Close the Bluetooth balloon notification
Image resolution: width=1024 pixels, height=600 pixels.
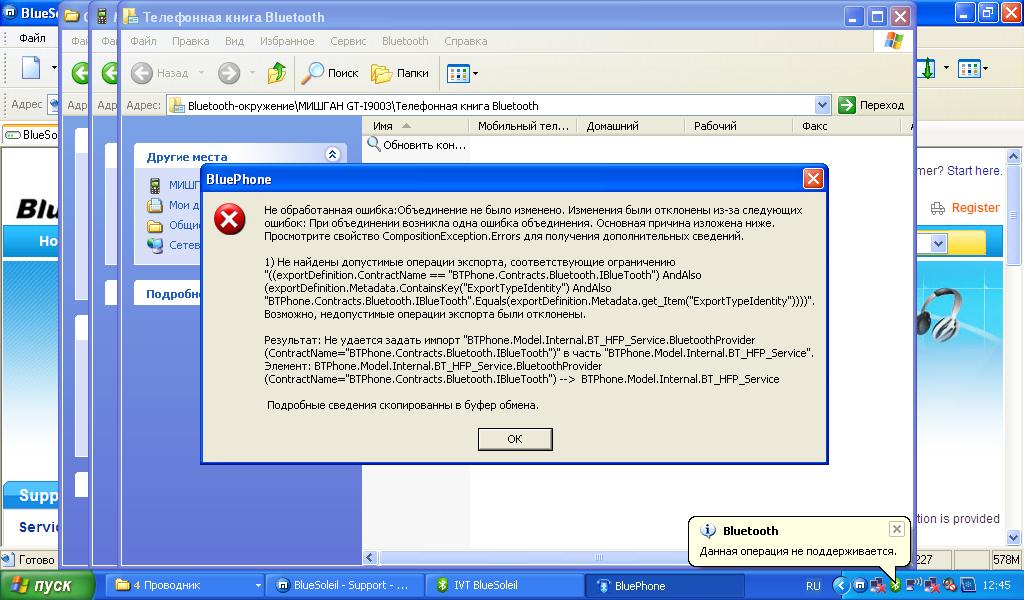point(896,529)
